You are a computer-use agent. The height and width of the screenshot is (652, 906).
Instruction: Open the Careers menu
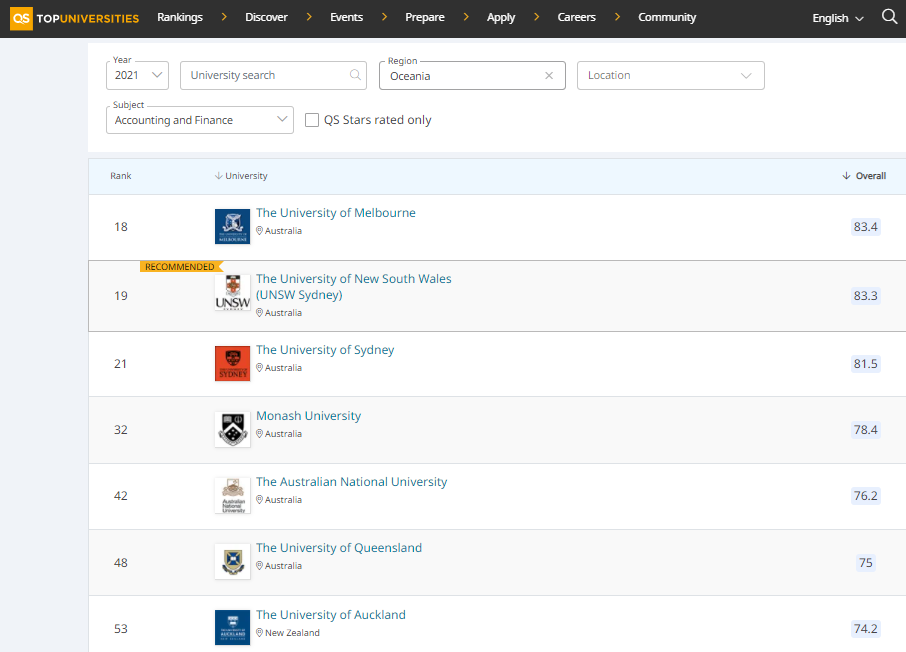tap(576, 17)
